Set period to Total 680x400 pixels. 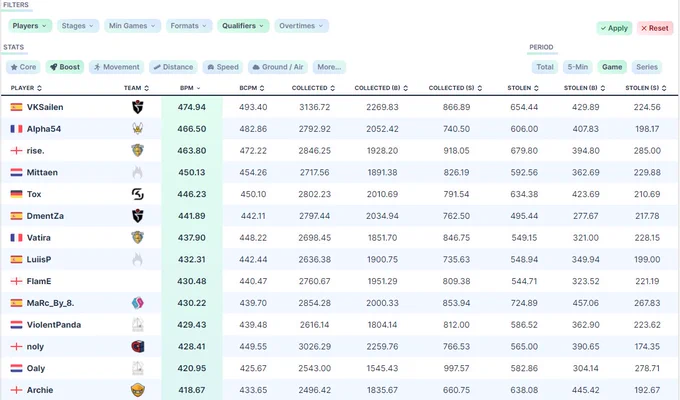pos(545,67)
